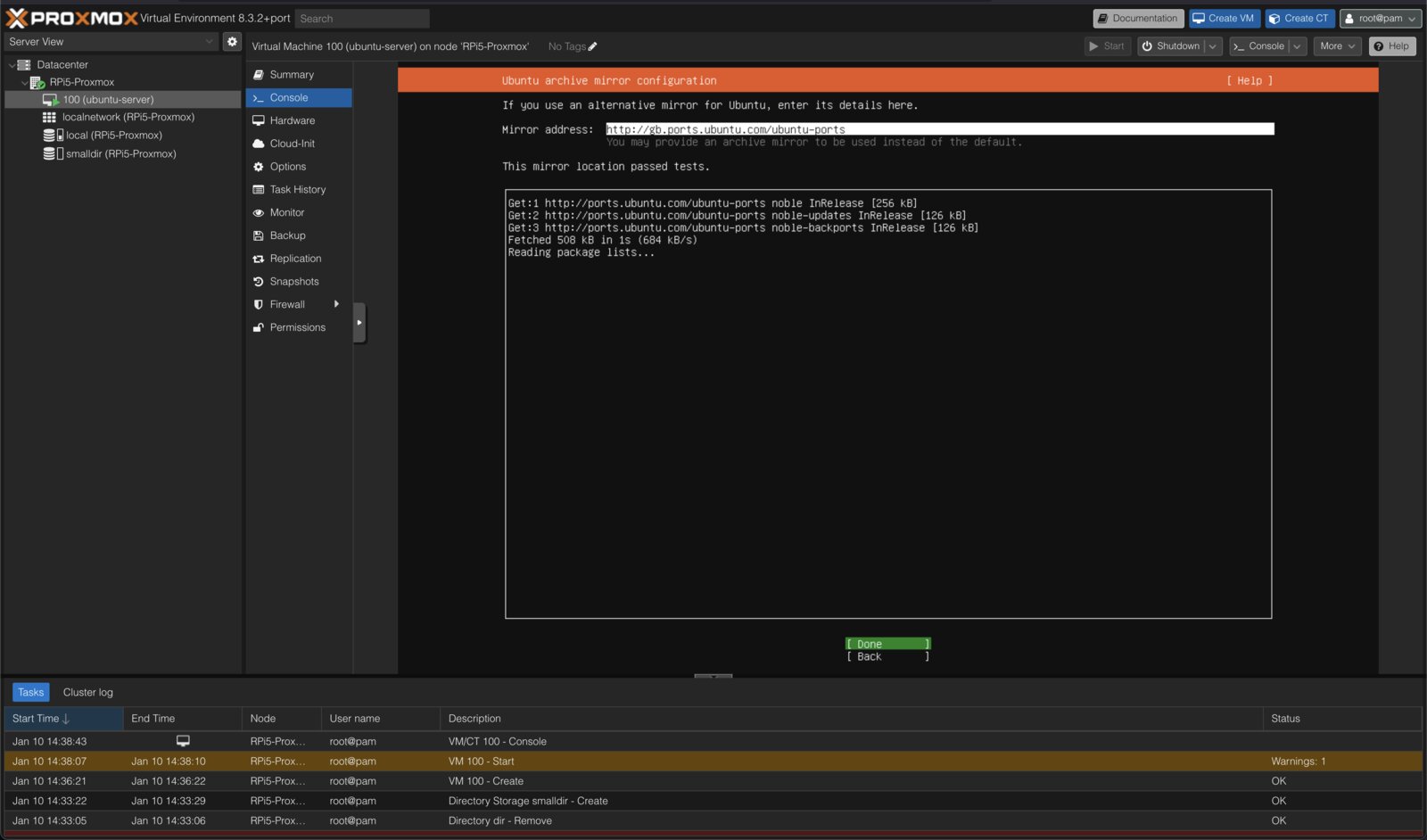Click the VM 100 monitor icon

(x=50, y=100)
